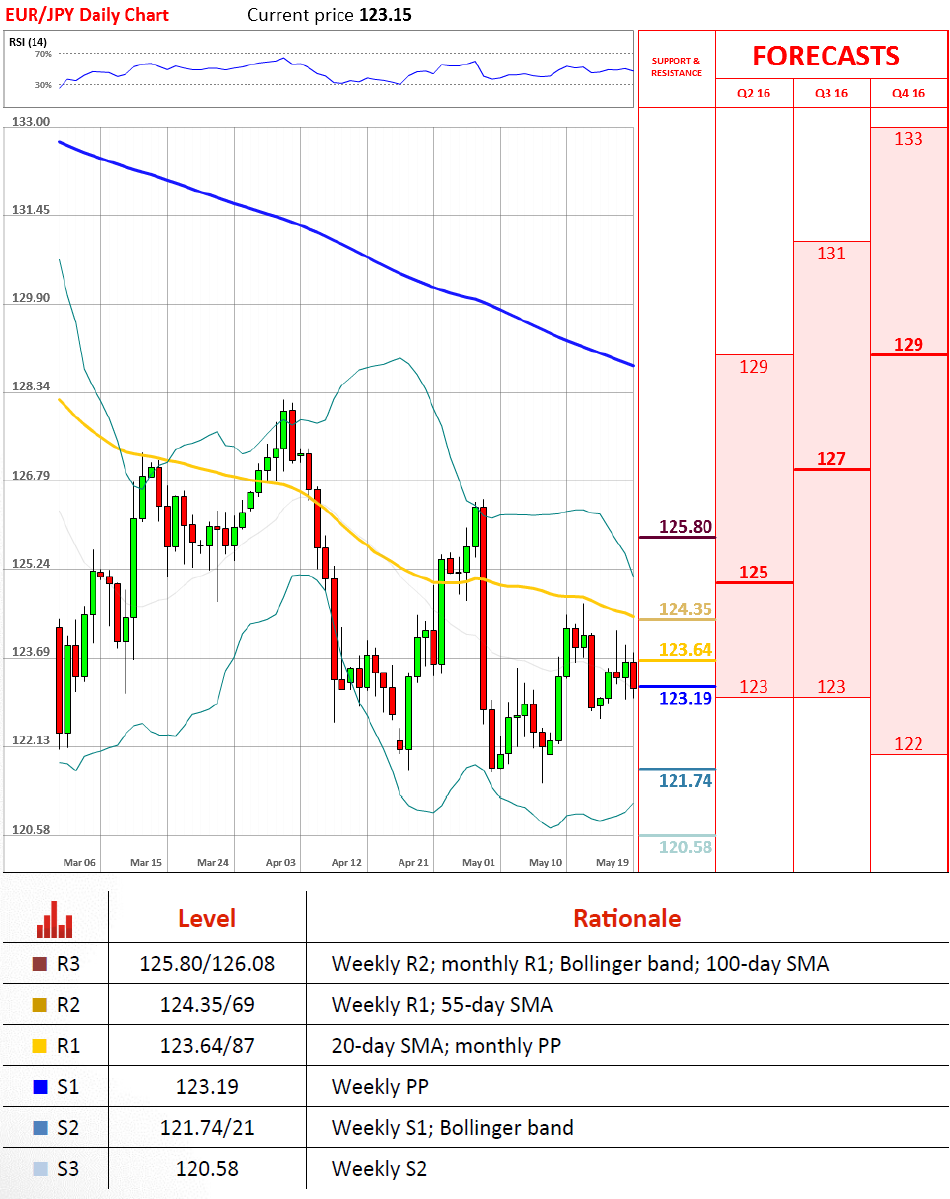The width and height of the screenshot is (950, 1199).
Task: Select the blue S1 color swatch
Action: click(40, 1087)
